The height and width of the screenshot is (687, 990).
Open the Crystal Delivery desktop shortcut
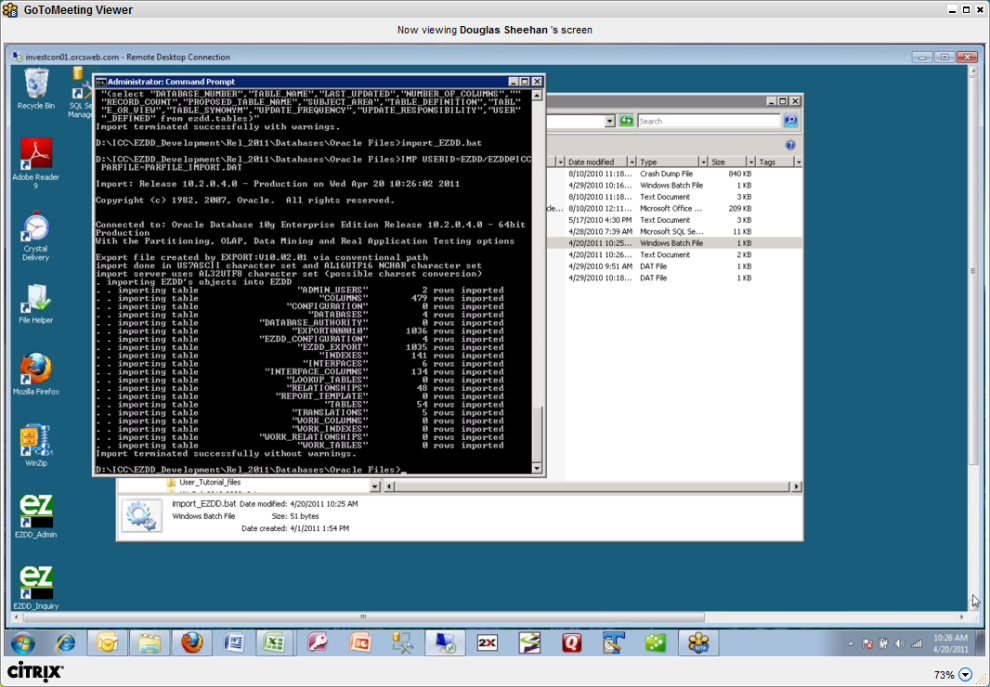[x=36, y=229]
